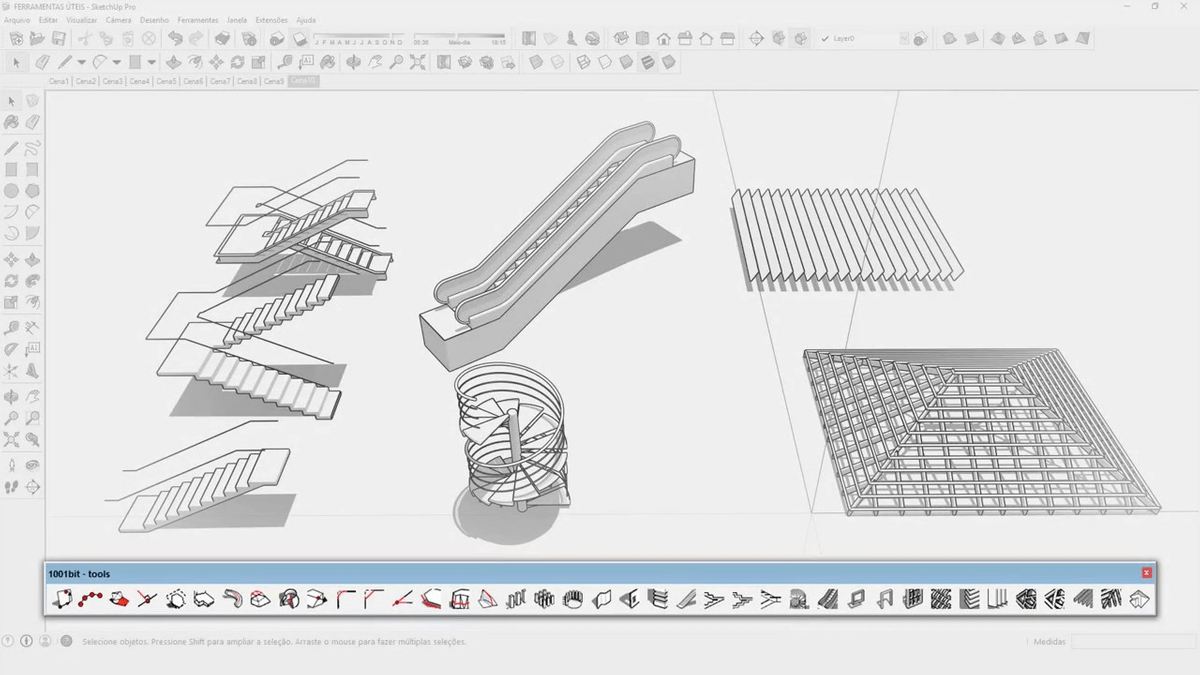The height and width of the screenshot is (675, 1200).
Task: Expand the rectangle shape tool dropdown arrow
Action: 151,62
